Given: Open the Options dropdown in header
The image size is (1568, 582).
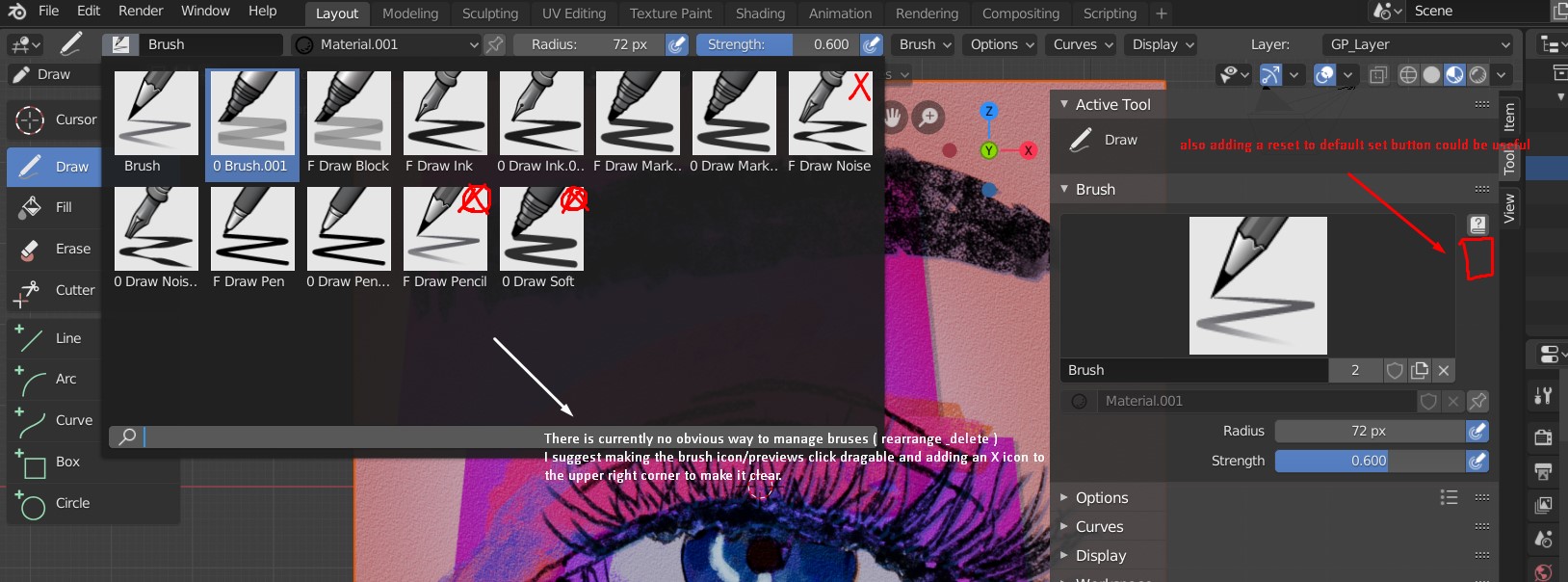Looking at the screenshot, I should click(x=1002, y=44).
